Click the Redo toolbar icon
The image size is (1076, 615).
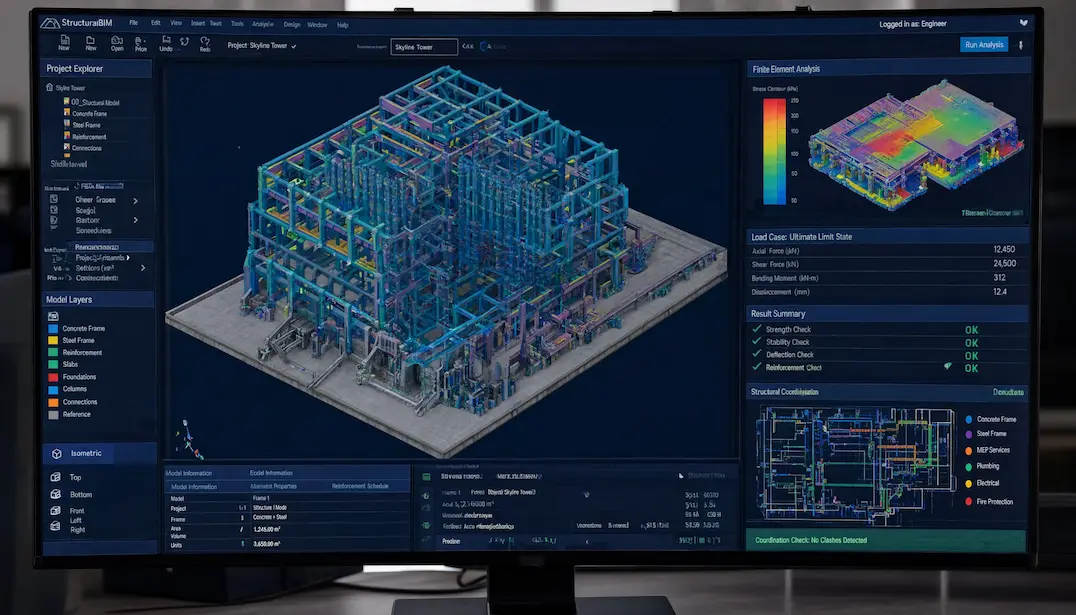(x=204, y=42)
